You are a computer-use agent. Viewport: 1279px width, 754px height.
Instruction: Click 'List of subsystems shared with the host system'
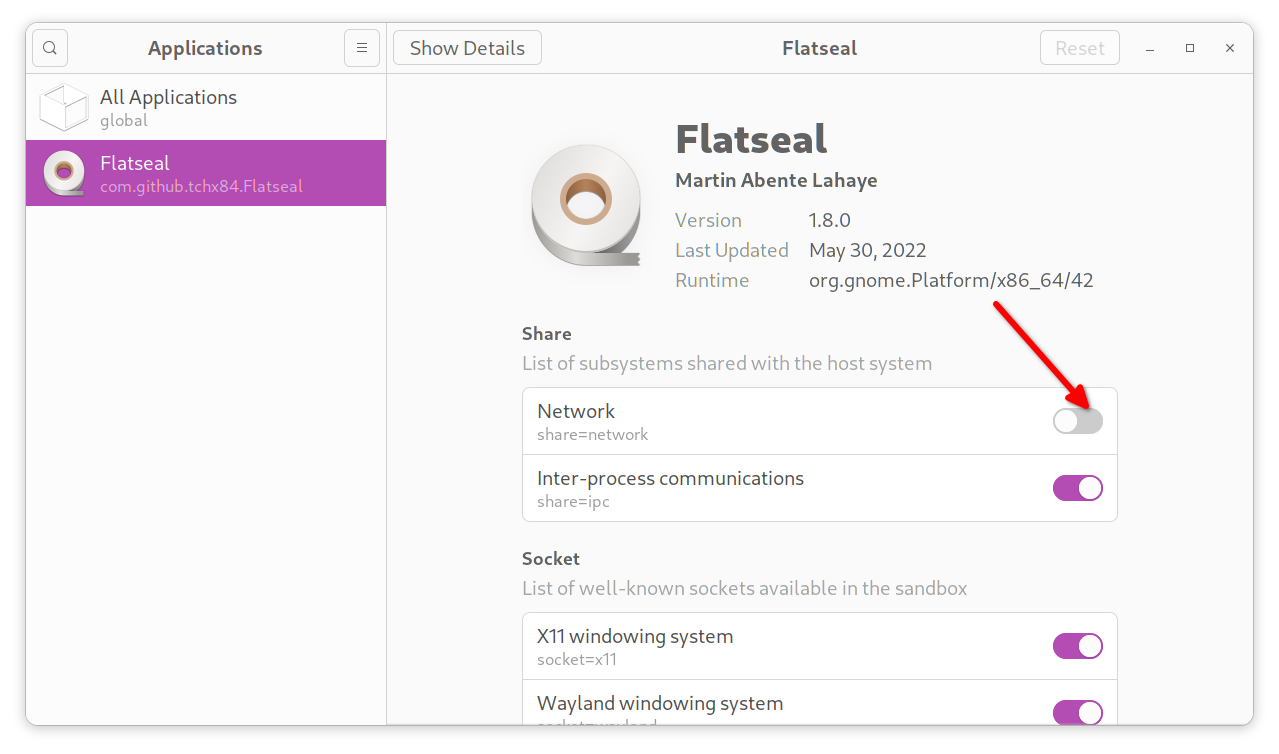point(727,363)
